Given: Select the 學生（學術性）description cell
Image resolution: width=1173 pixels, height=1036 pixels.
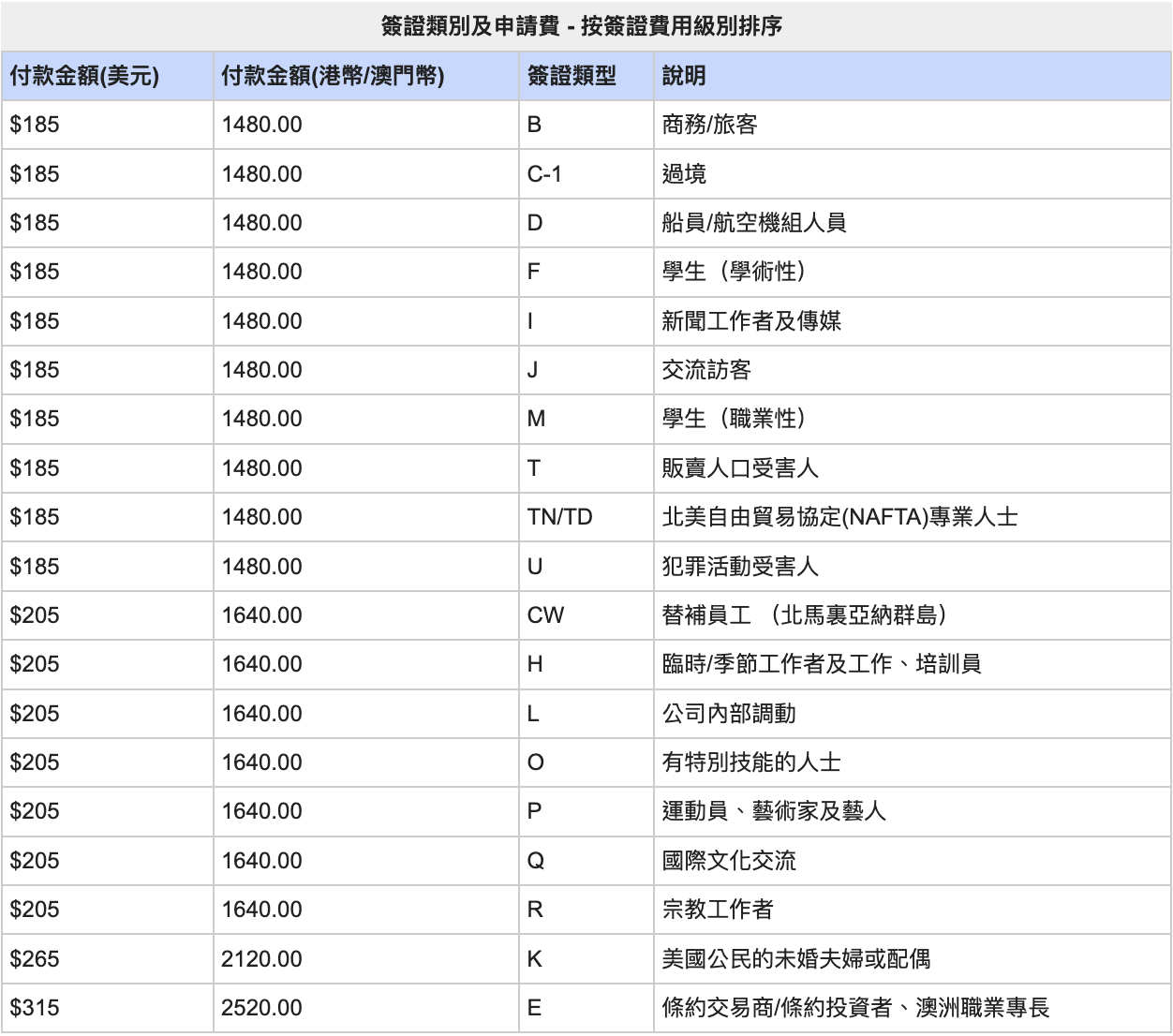Looking at the screenshot, I should [x=734, y=272].
